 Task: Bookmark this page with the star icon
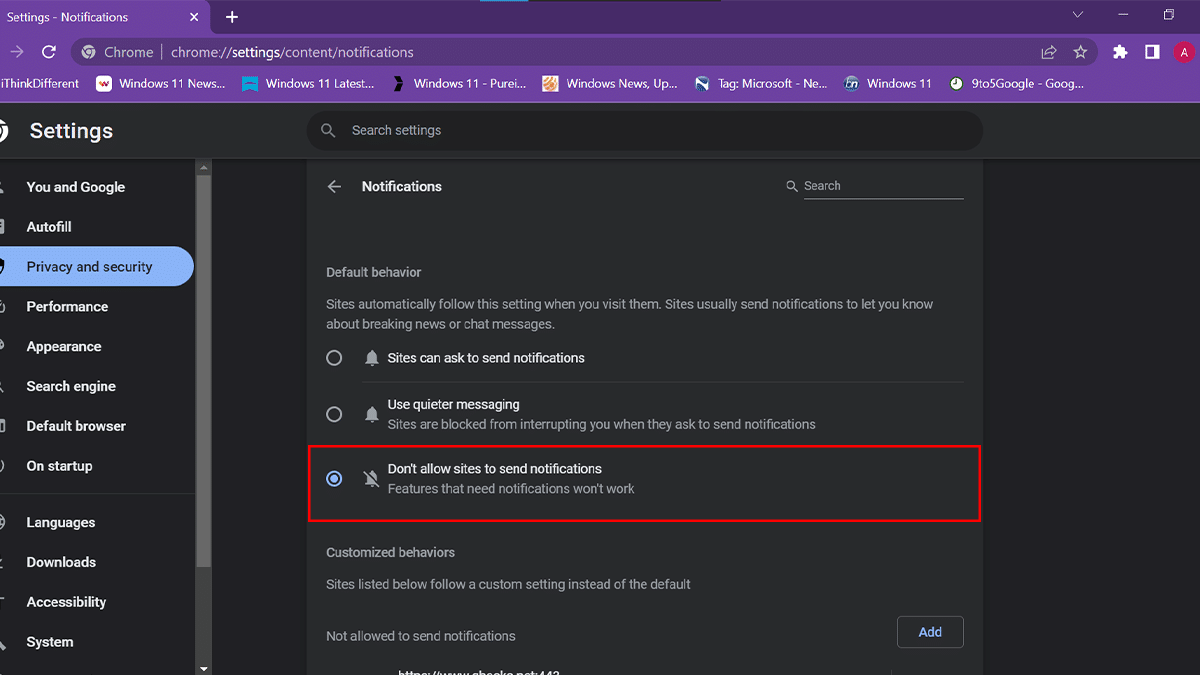pos(1080,52)
